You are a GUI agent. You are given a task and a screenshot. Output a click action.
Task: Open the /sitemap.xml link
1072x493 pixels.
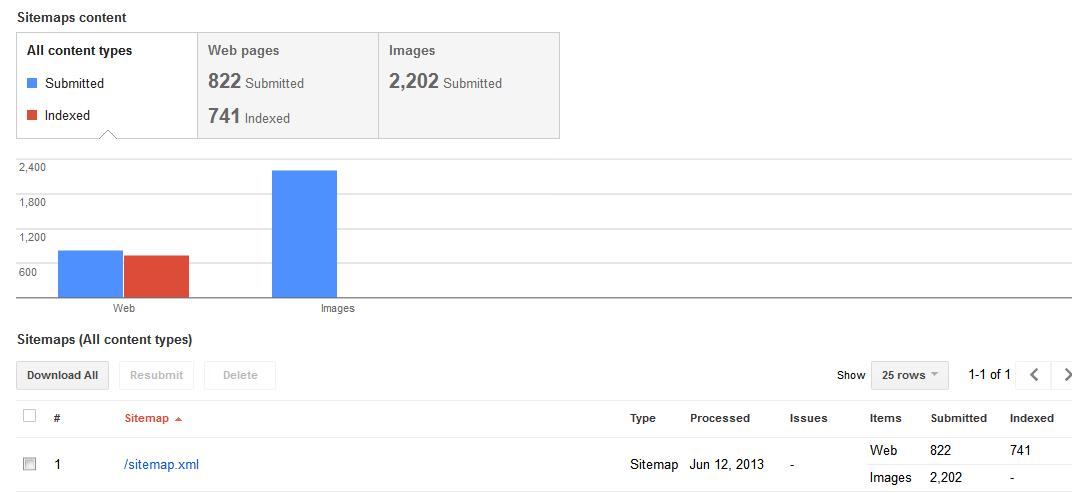(x=161, y=464)
